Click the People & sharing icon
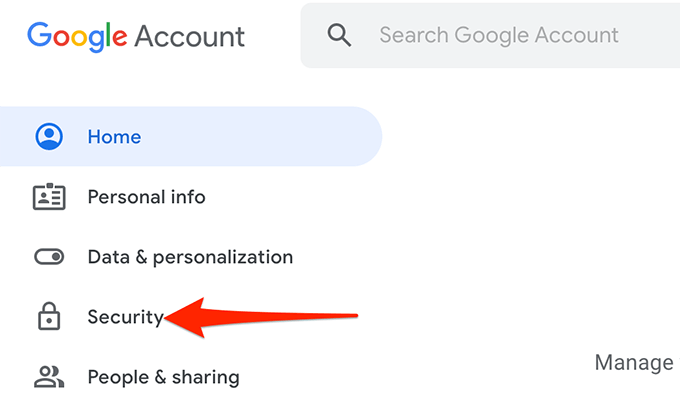Viewport: 680px width, 408px height. [x=48, y=377]
